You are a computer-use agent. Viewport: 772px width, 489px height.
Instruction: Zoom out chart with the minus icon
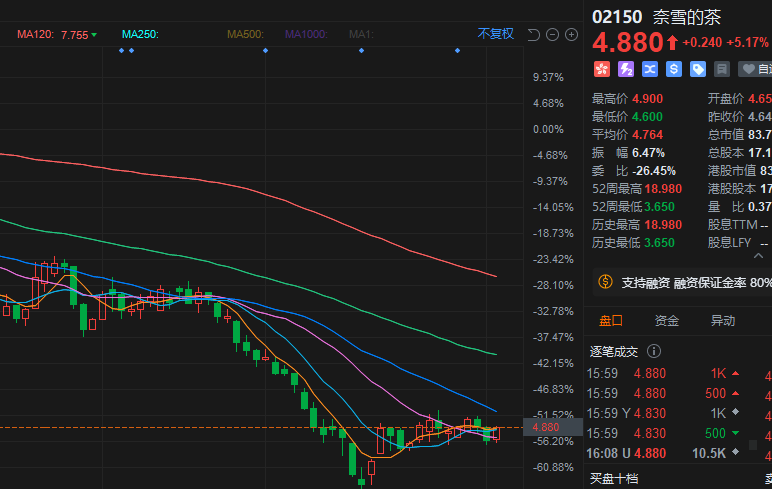pyautogui.click(x=552, y=34)
